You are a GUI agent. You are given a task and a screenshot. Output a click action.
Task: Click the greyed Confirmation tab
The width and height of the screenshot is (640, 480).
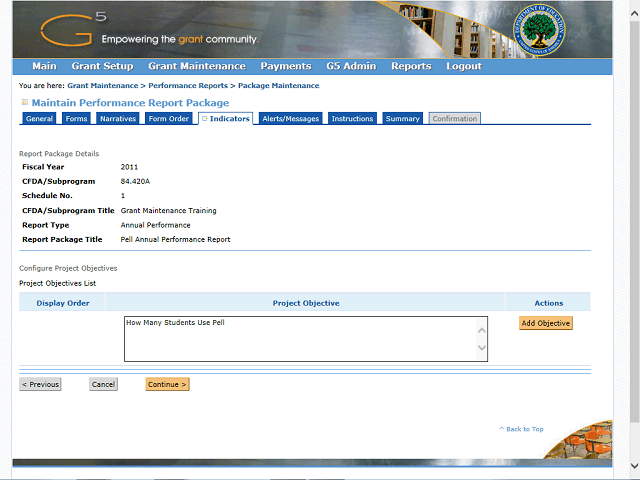455,118
